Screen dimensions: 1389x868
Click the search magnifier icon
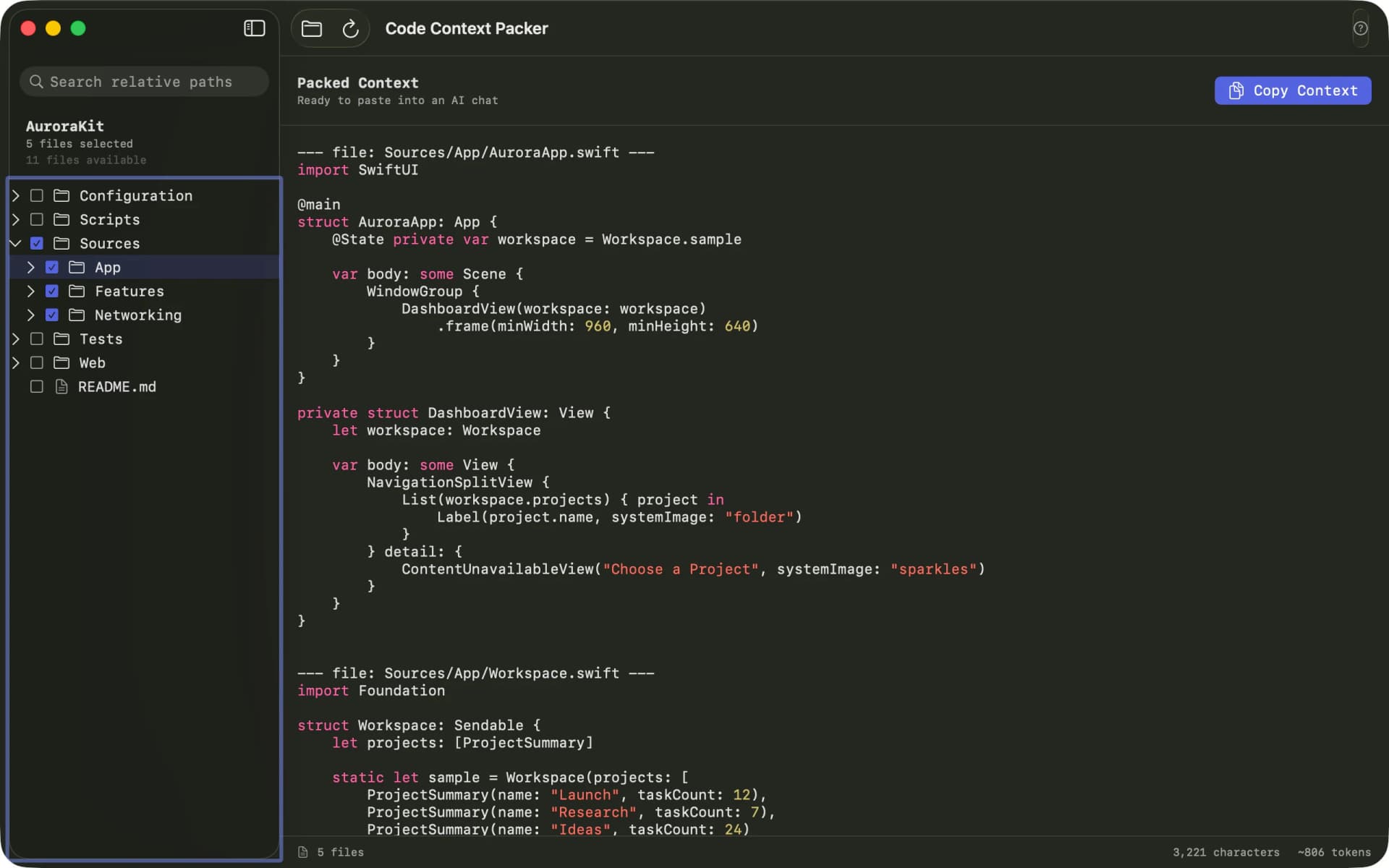pyautogui.click(x=36, y=82)
